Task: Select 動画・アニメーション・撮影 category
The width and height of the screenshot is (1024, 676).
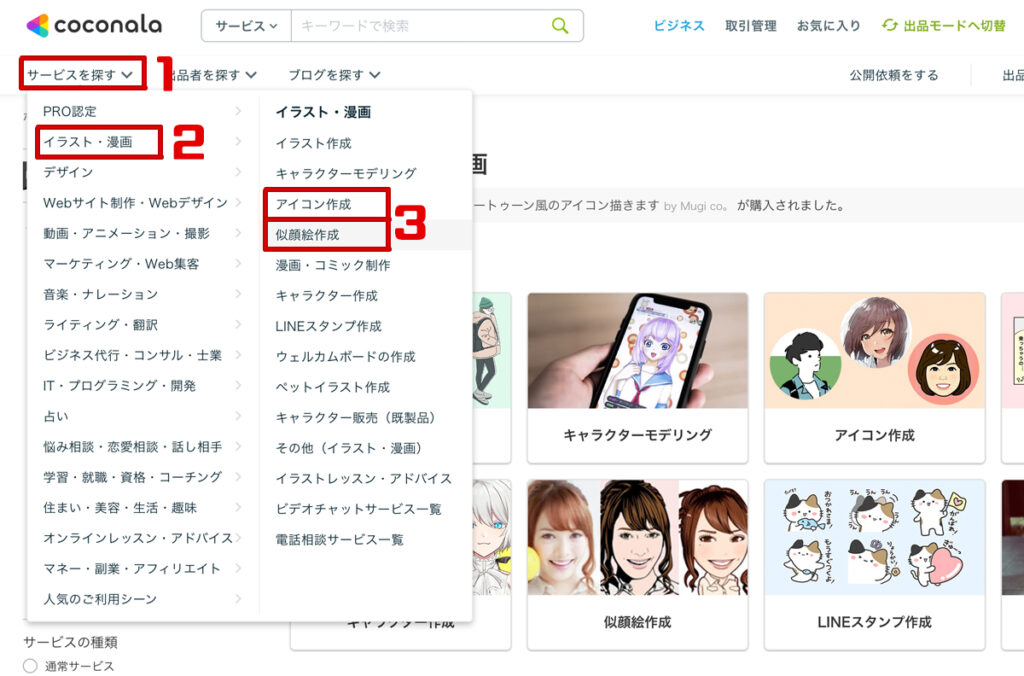Action: pyautogui.click(x=126, y=233)
